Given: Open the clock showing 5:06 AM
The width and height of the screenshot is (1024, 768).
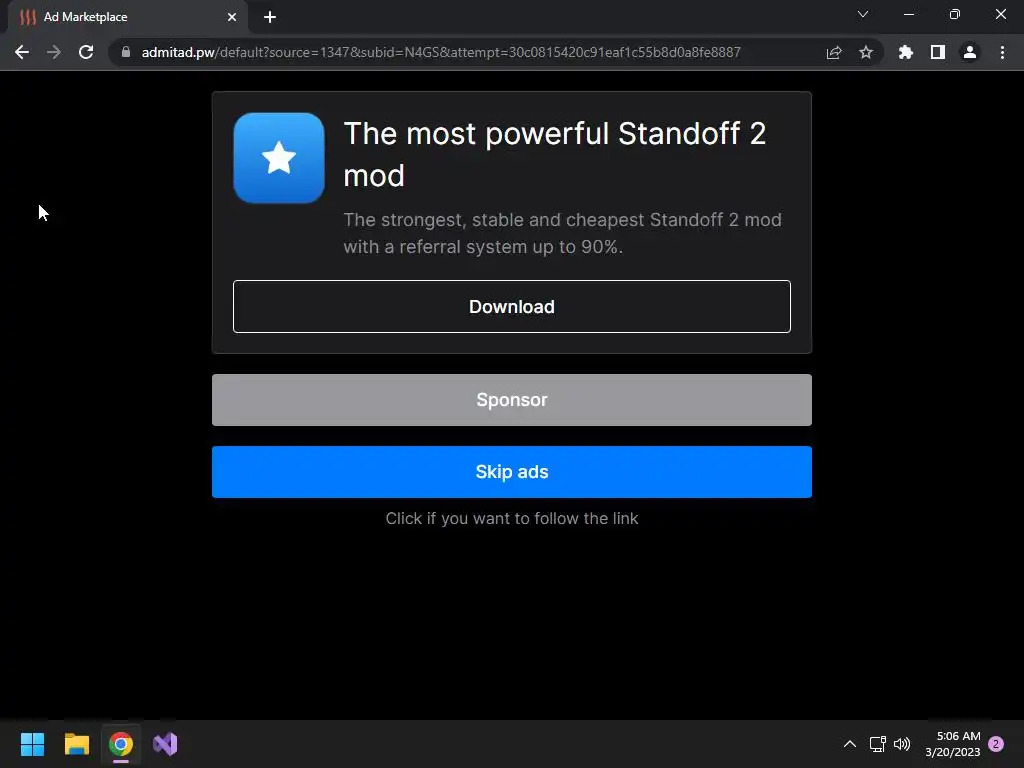Looking at the screenshot, I should (953, 744).
